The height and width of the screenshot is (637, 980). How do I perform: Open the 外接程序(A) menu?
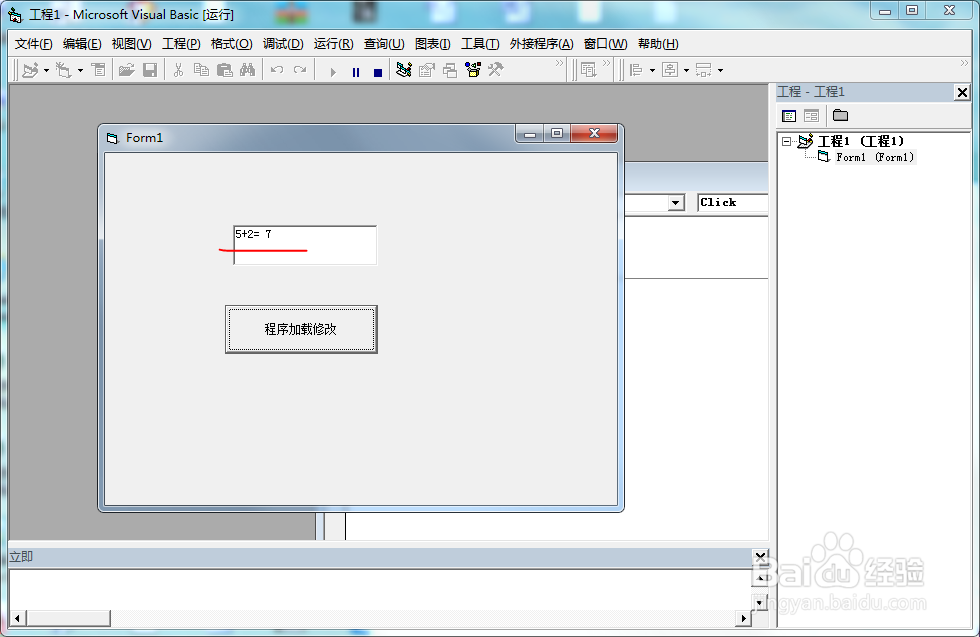pos(541,44)
